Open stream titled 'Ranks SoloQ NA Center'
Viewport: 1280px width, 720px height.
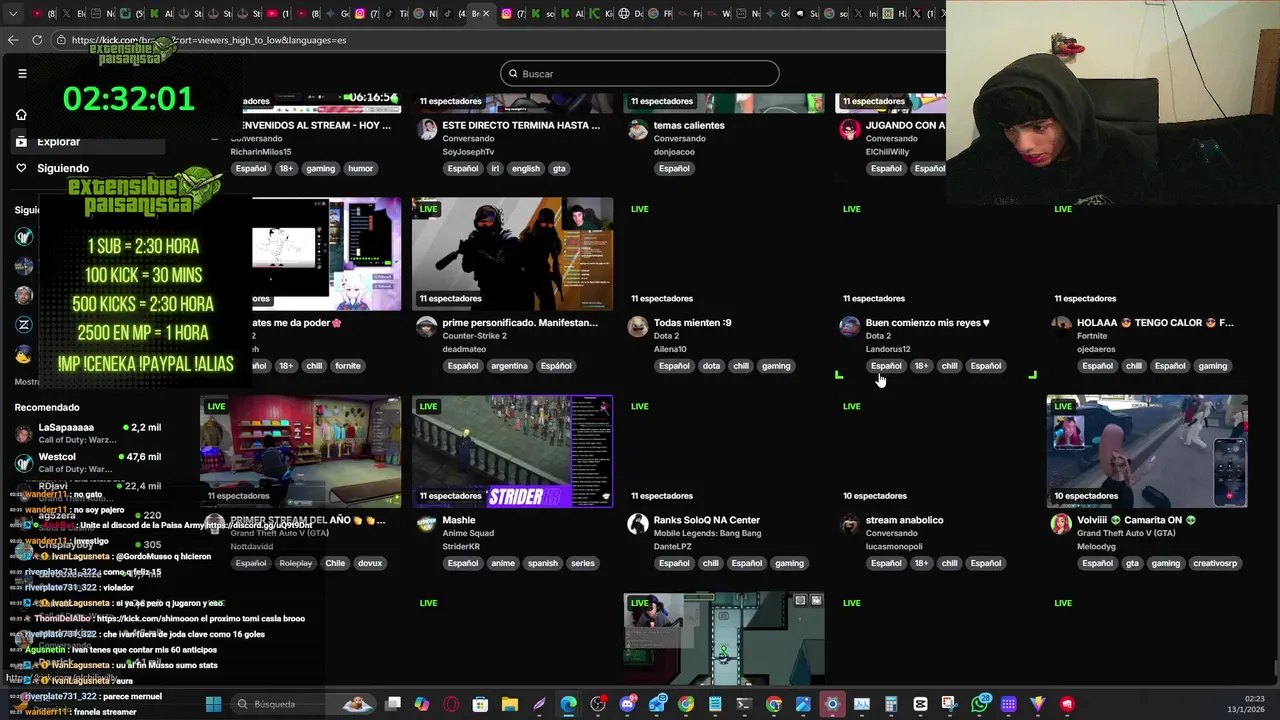click(706, 520)
